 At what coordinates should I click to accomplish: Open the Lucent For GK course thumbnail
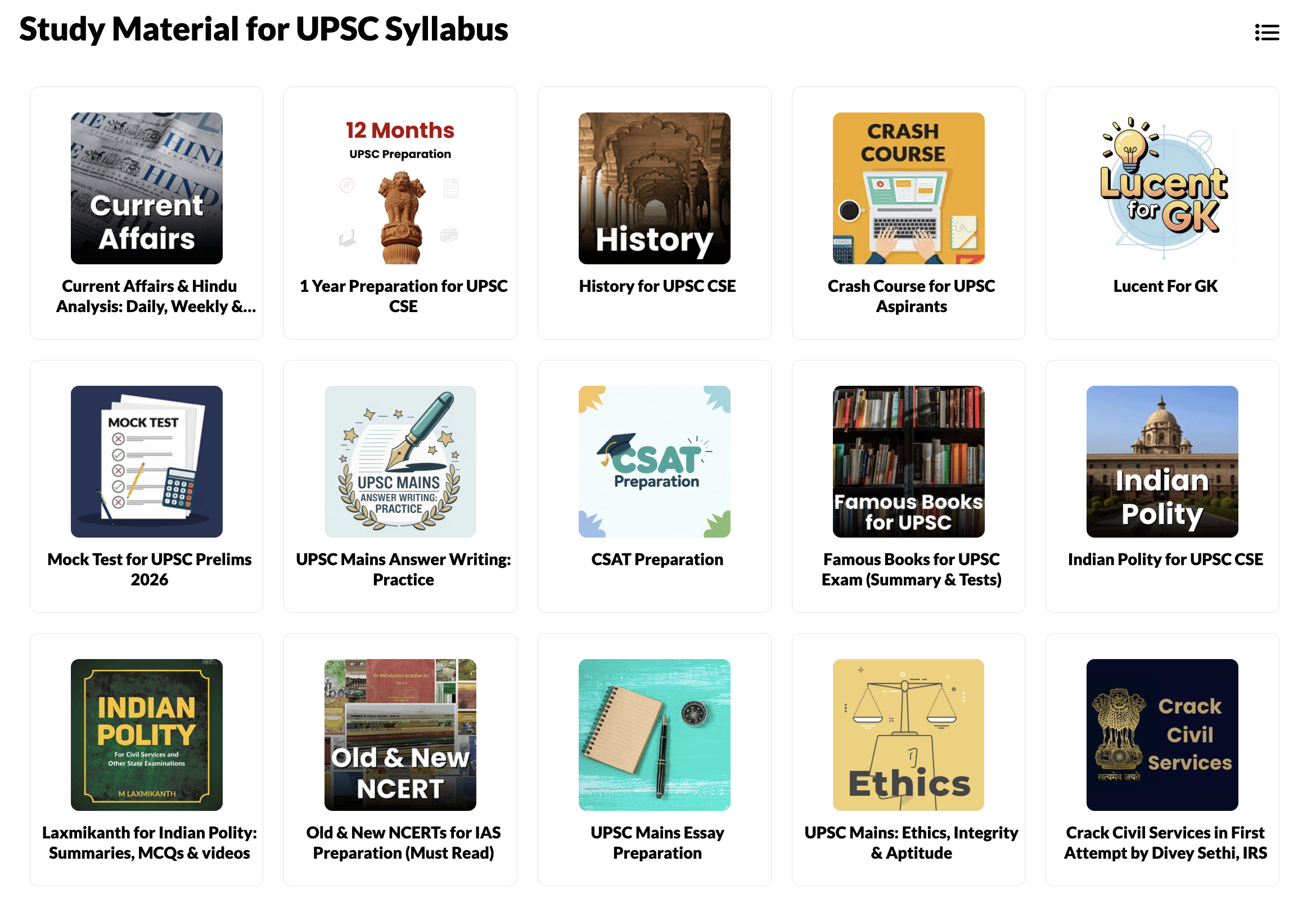[1162, 188]
